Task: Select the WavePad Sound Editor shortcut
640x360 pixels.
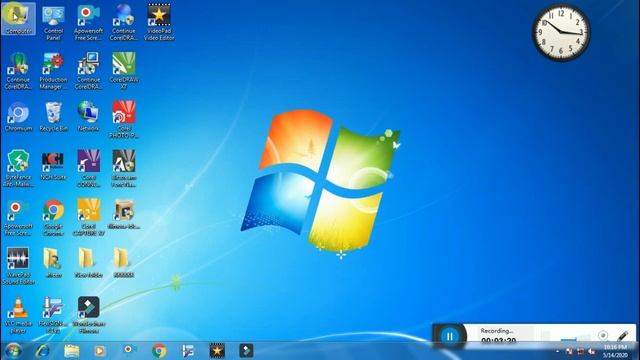Action: [x=18, y=266]
